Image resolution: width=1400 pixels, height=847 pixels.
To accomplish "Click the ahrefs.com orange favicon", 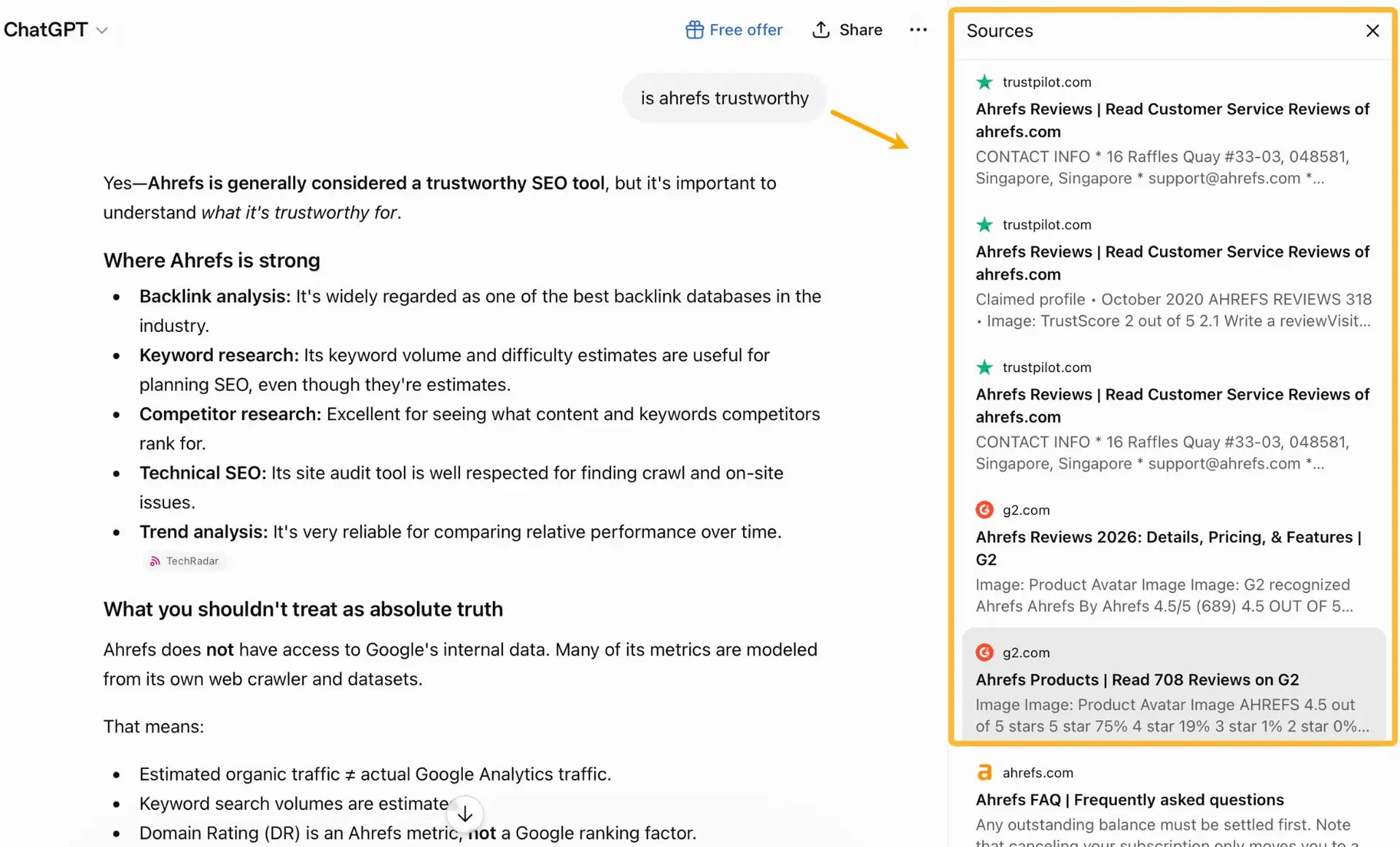I will [984, 773].
